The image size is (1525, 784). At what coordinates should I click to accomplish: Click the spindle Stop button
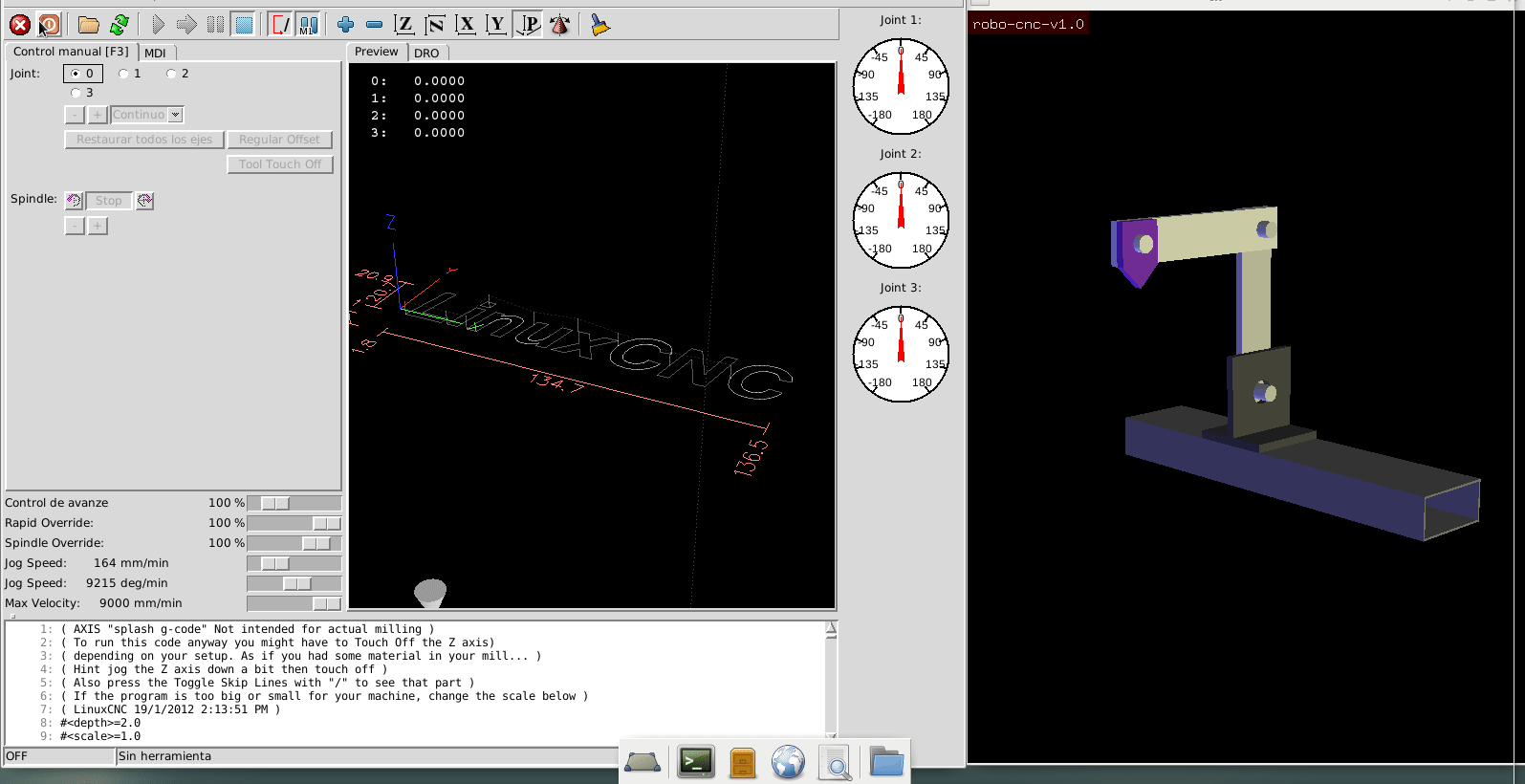[109, 201]
